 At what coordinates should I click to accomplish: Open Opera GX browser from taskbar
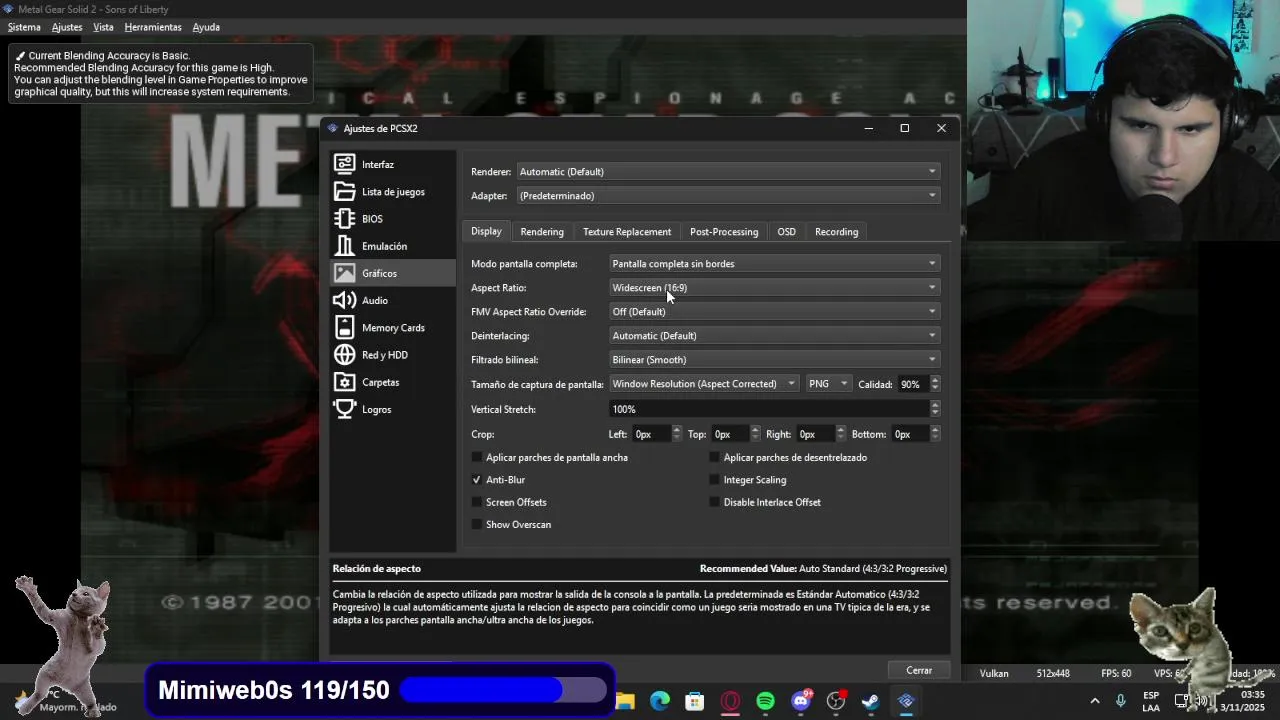730,701
